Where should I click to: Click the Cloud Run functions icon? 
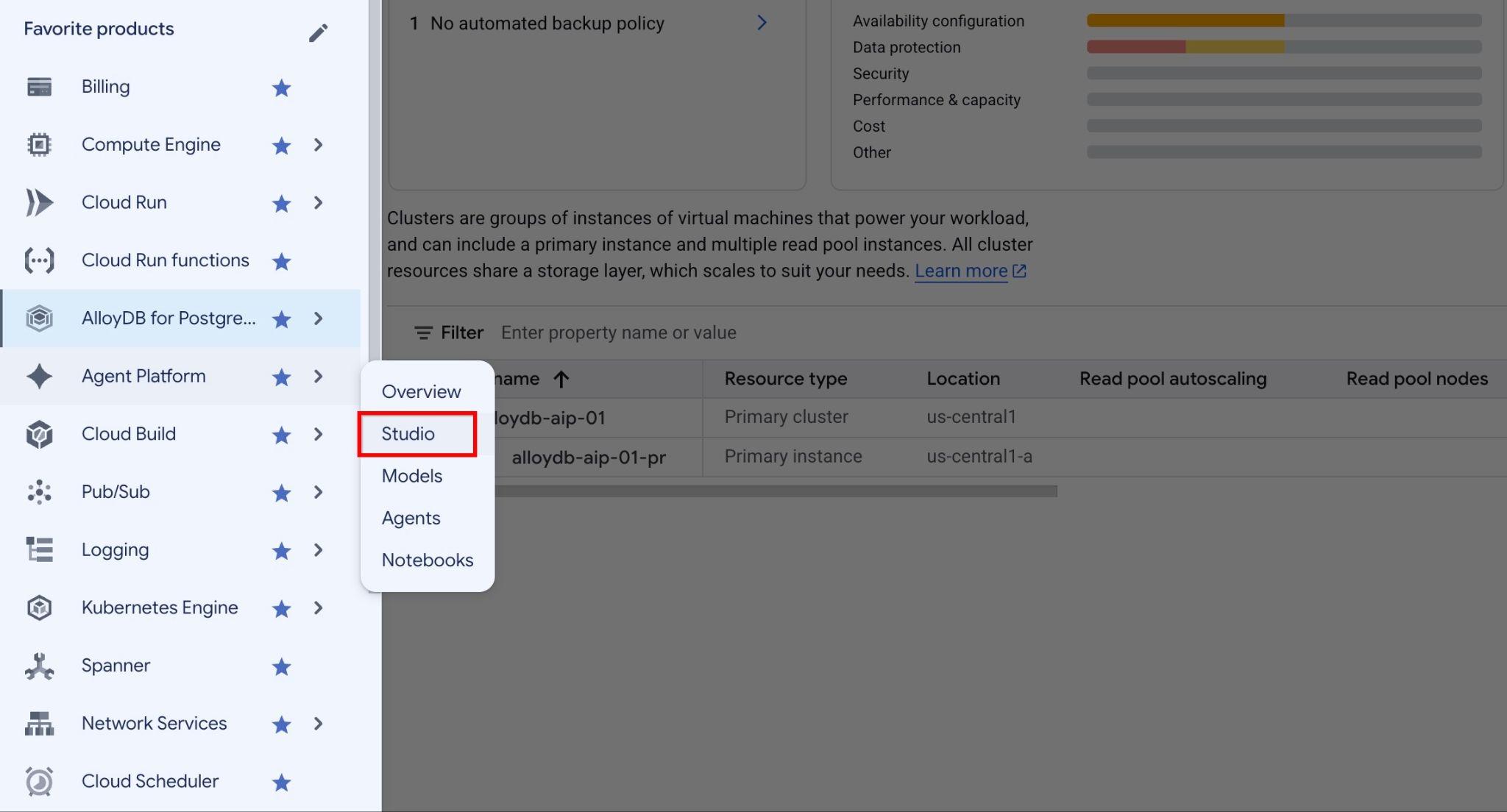39,260
